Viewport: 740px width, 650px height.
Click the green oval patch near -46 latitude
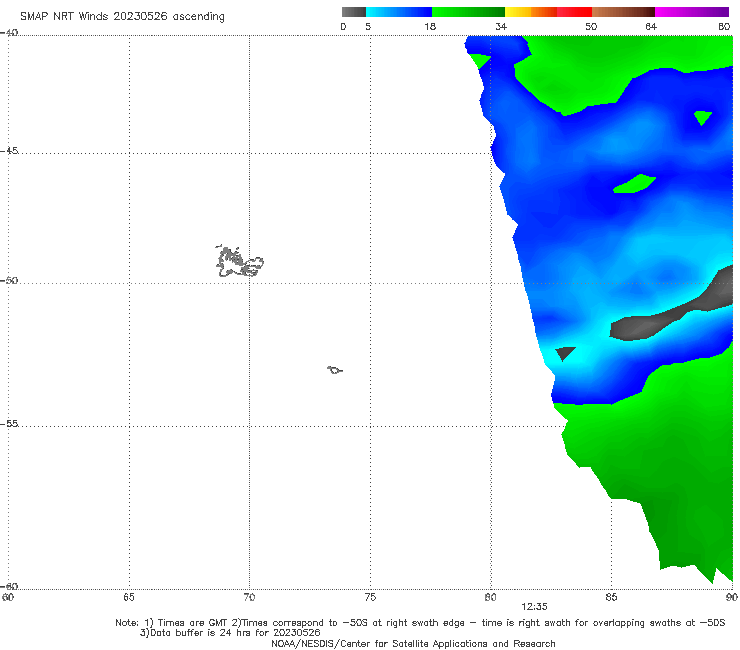pos(634,184)
